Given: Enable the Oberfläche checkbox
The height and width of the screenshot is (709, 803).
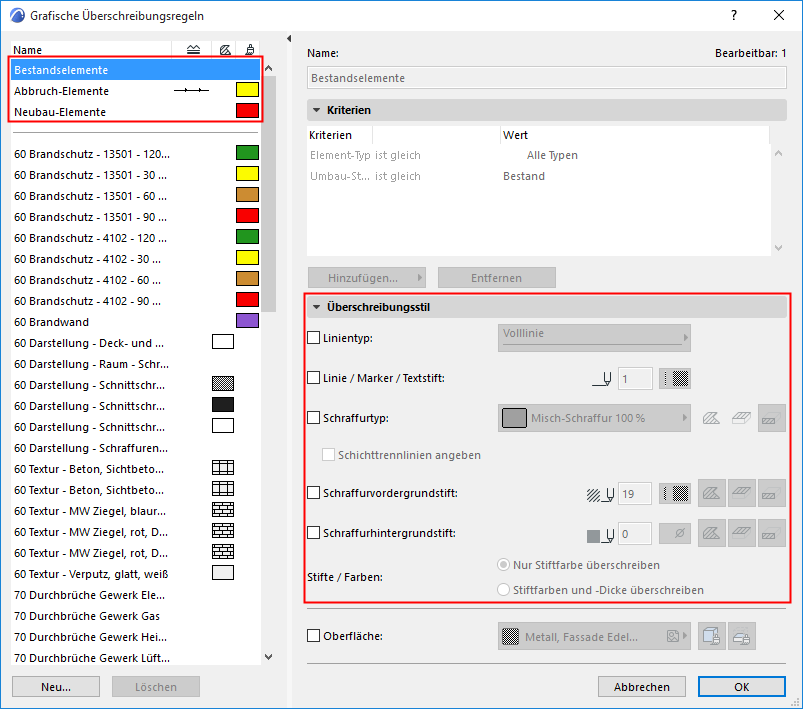Looking at the screenshot, I should pyautogui.click(x=313, y=636).
